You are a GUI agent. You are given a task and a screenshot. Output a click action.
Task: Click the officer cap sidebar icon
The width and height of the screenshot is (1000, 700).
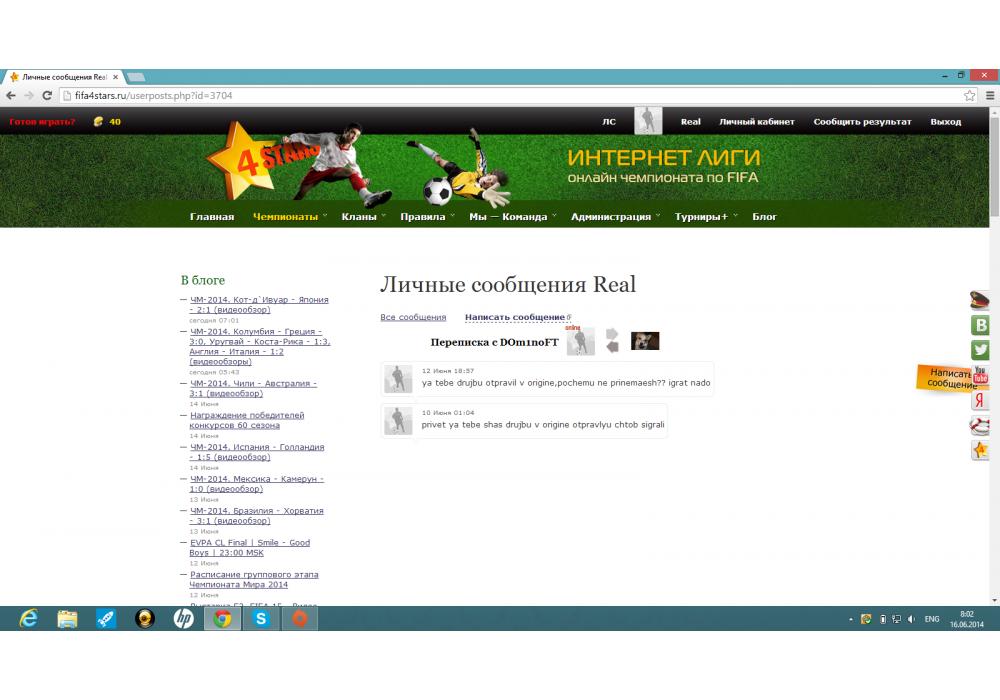pos(980,300)
